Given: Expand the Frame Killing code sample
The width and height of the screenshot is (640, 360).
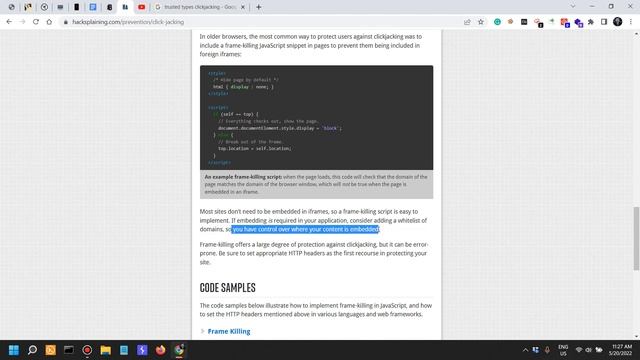Looking at the screenshot, I should (202, 331).
